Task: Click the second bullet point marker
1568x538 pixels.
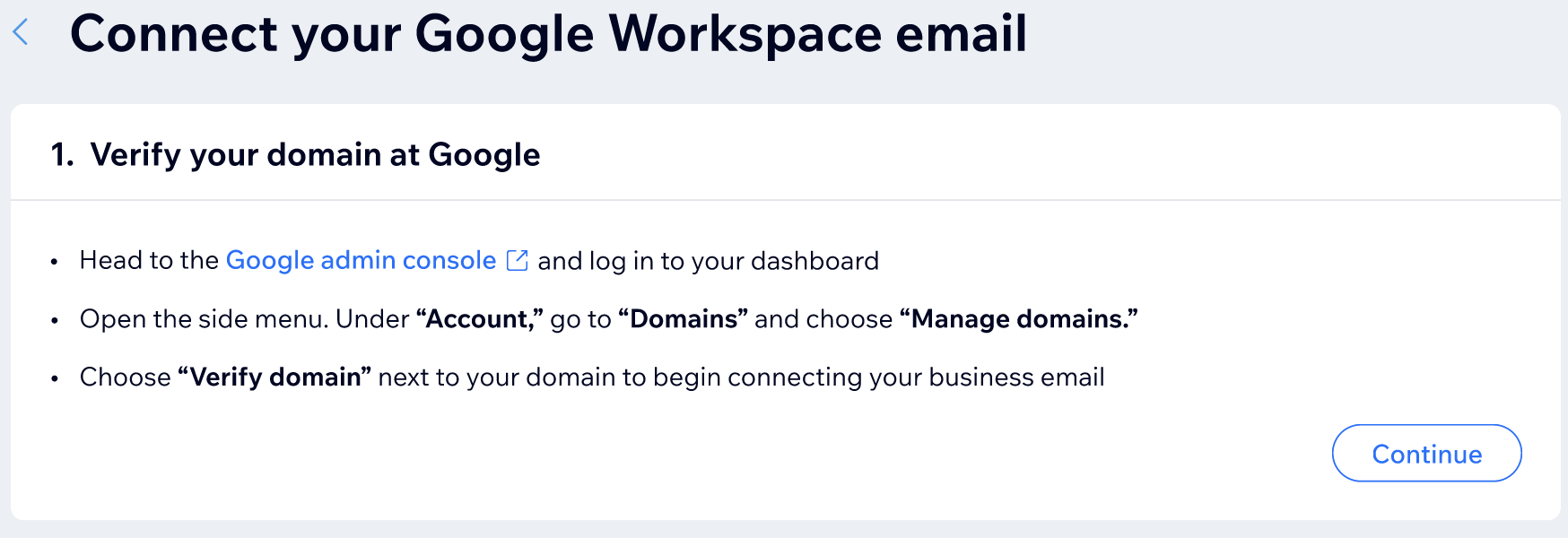Action: (x=55, y=320)
